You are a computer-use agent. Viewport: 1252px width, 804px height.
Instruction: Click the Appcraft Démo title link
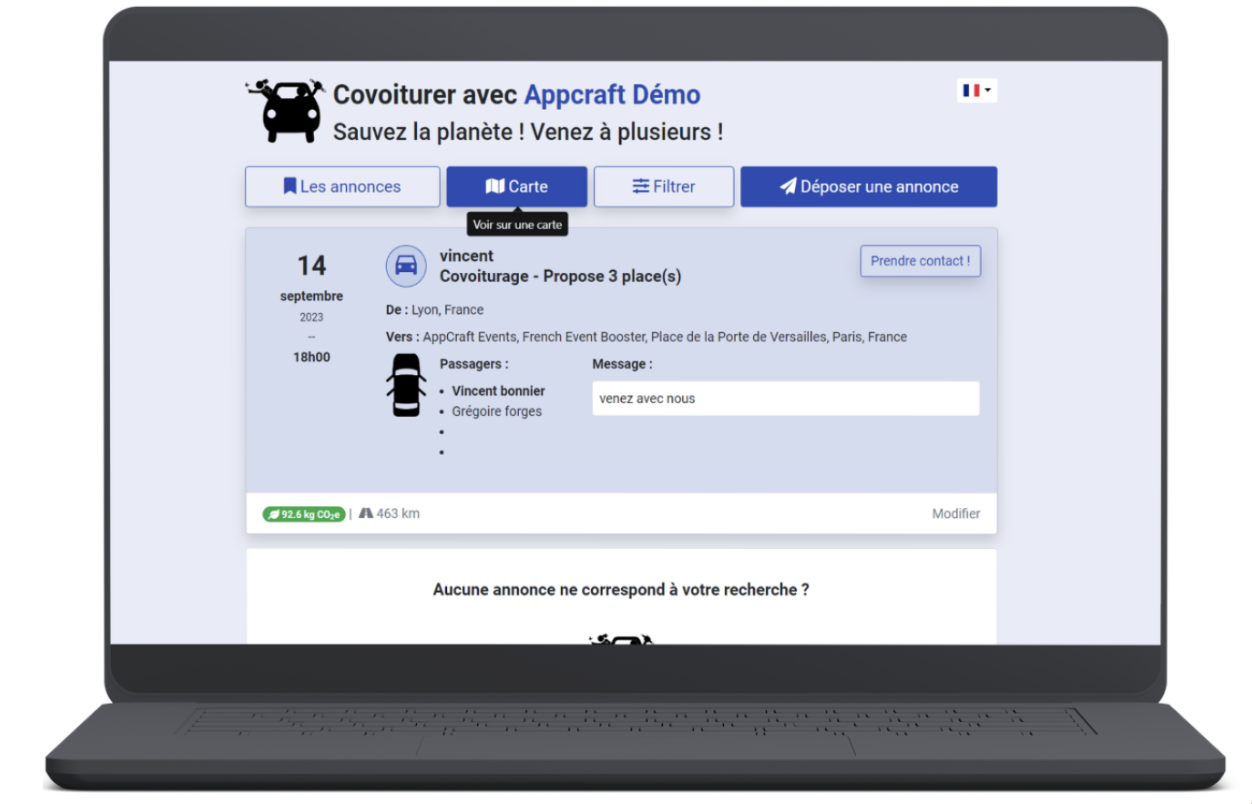tap(612, 95)
